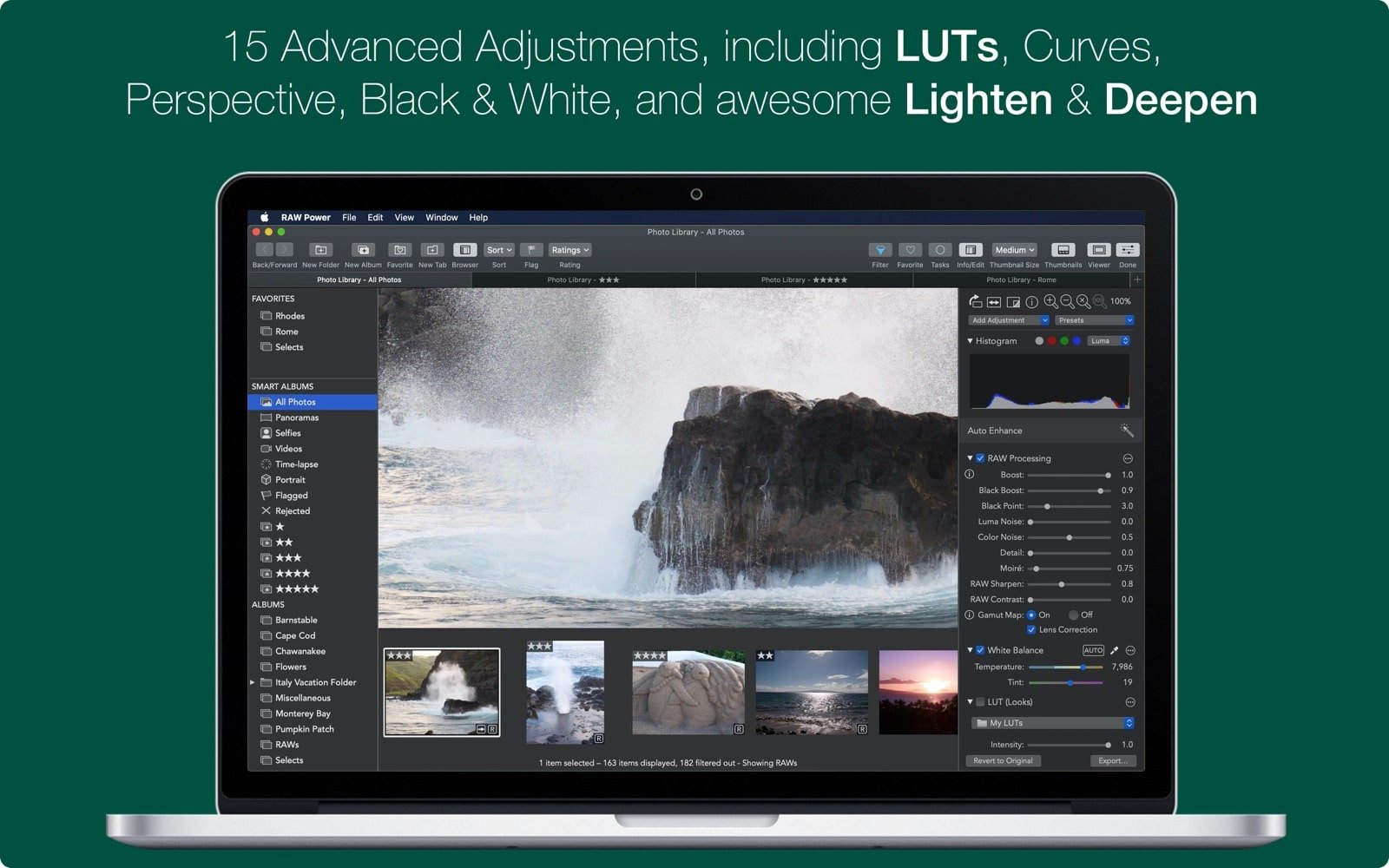The width and height of the screenshot is (1389, 868).
Task: Enable the LUT (Looks) checkbox
Action: click(x=980, y=701)
